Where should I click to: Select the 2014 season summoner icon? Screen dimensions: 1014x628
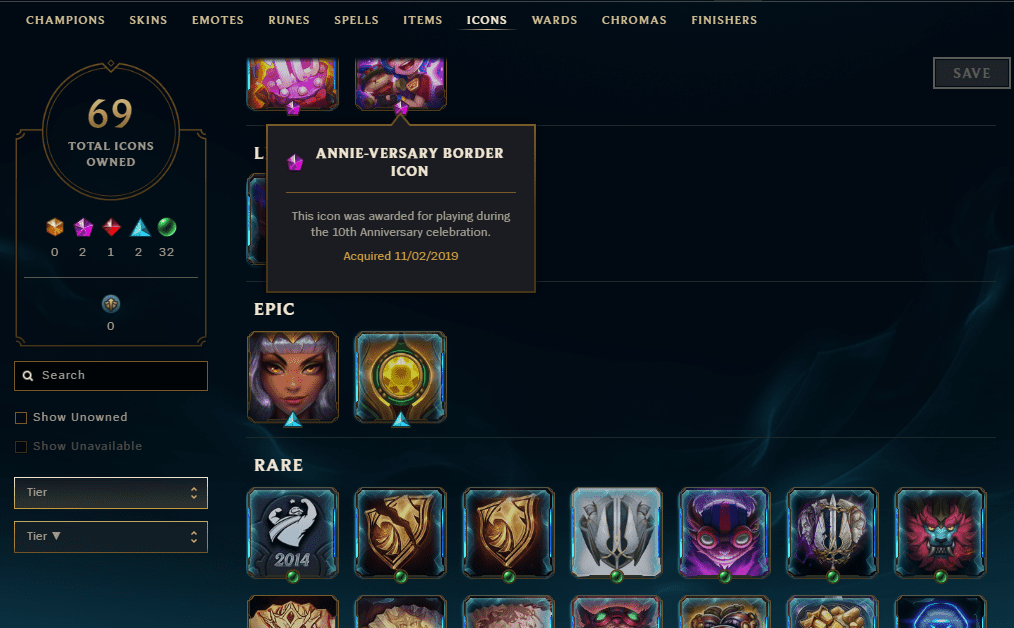292,532
